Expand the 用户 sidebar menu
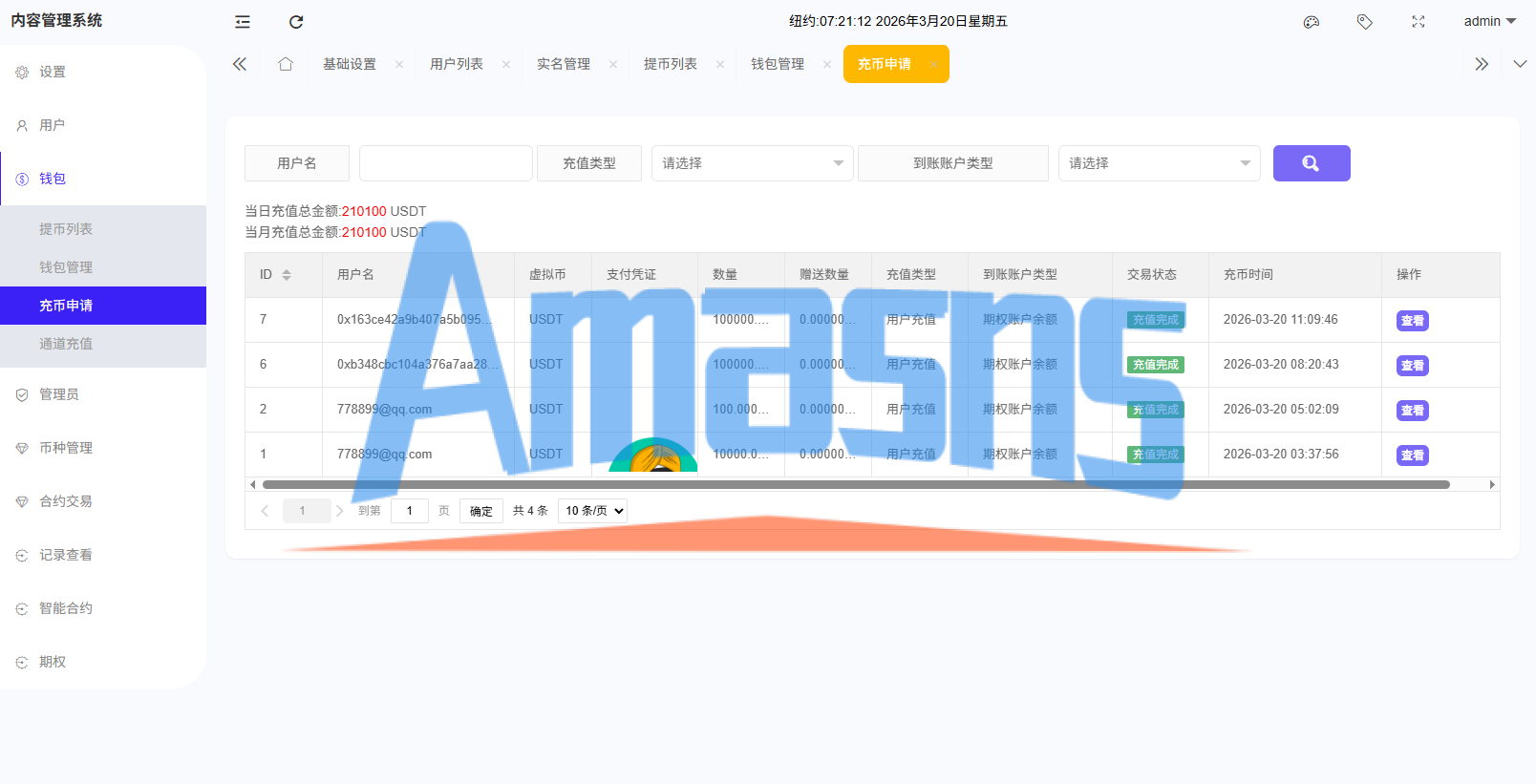Screen dimensions: 1536x784 (103, 125)
